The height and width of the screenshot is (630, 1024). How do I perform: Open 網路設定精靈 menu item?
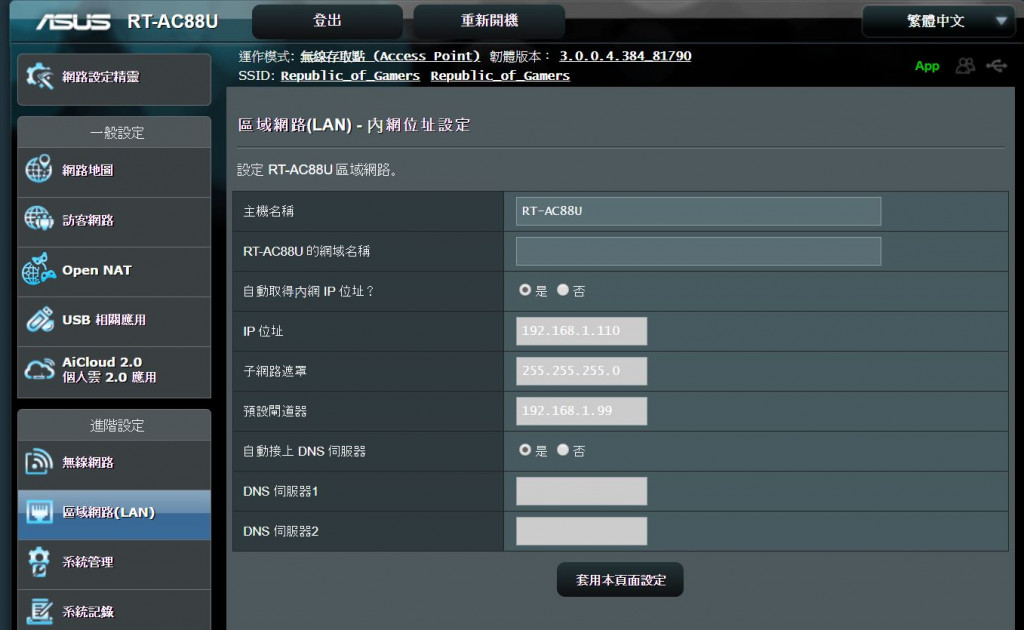(114, 78)
